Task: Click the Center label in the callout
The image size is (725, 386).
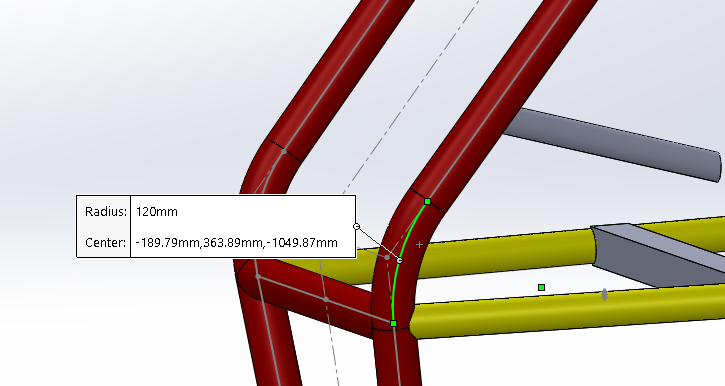Action: click(x=106, y=243)
